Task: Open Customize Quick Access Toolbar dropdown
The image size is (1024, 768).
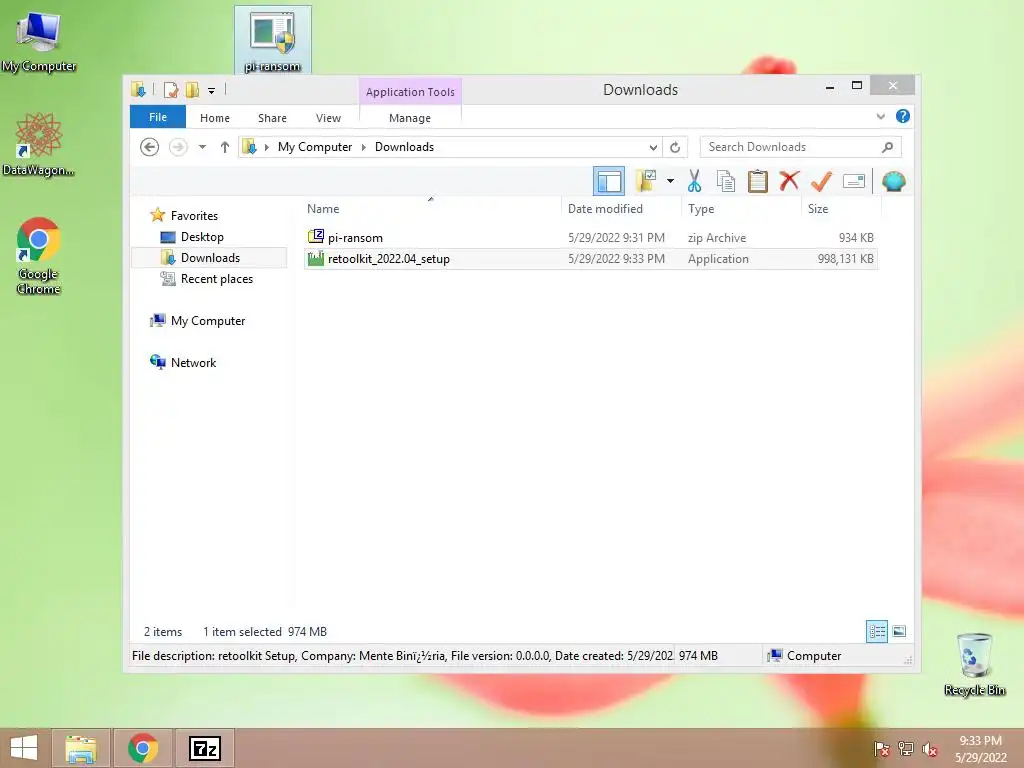Action: point(212,90)
